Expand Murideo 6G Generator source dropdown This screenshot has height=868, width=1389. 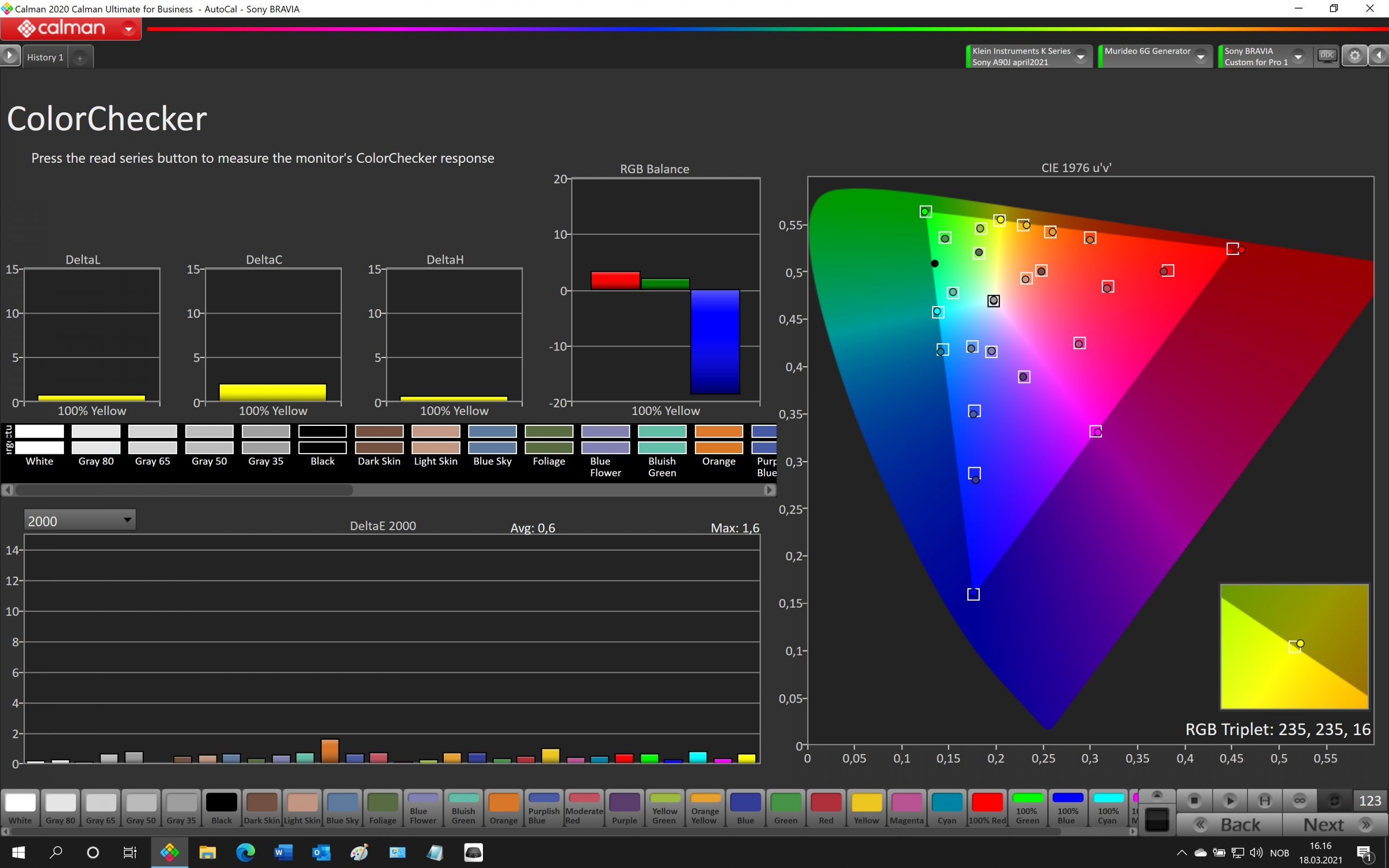point(1201,57)
